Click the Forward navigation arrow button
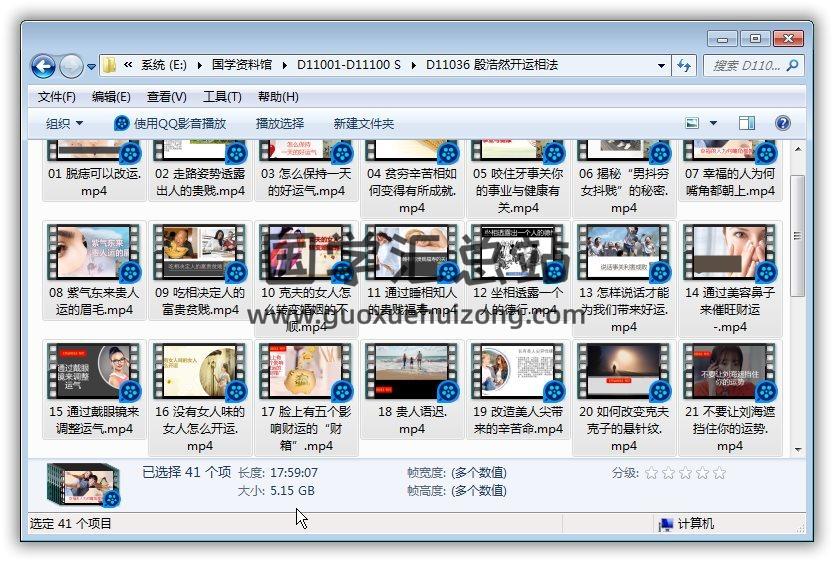The width and height of the screenshot is (834, 562). point(71,66)
